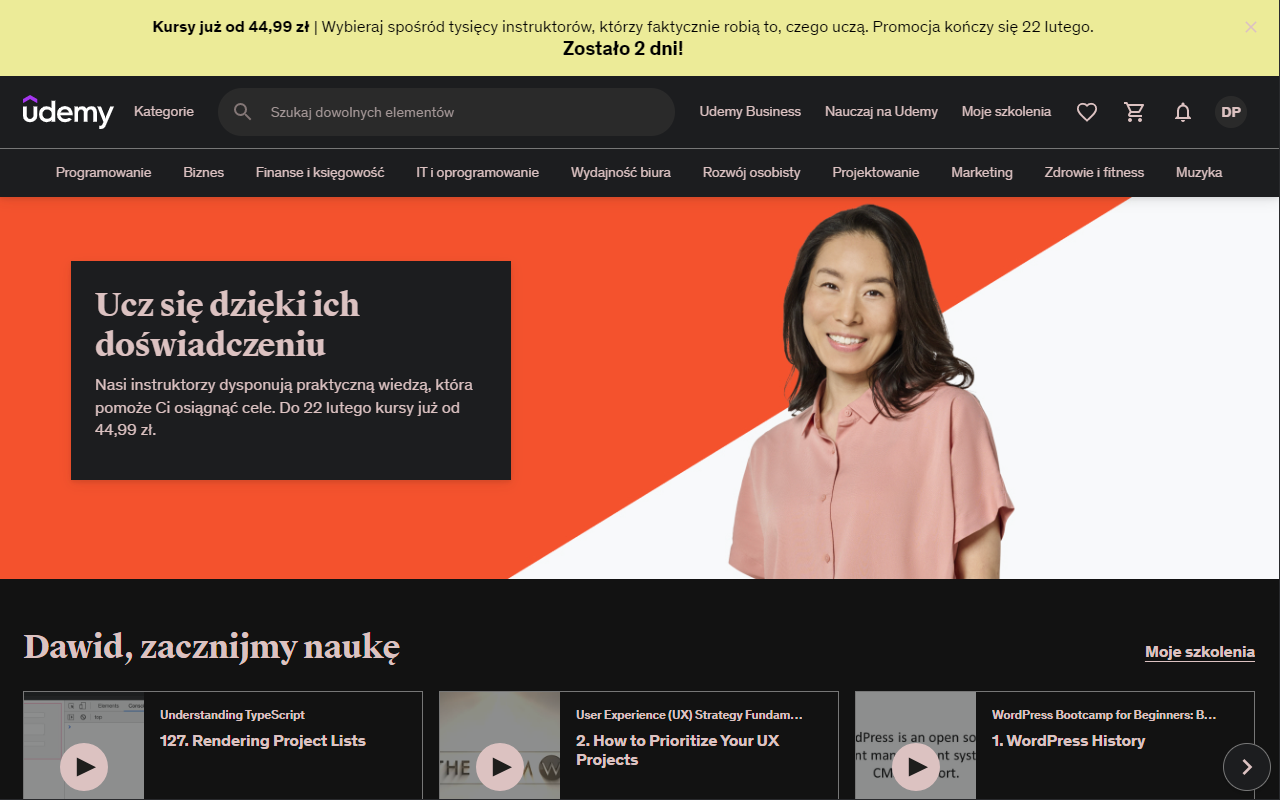Screen dimensions: 1280x800
Task: Click the Ucz się dzięki ich doświadczeniu heading
Action: 227,324
